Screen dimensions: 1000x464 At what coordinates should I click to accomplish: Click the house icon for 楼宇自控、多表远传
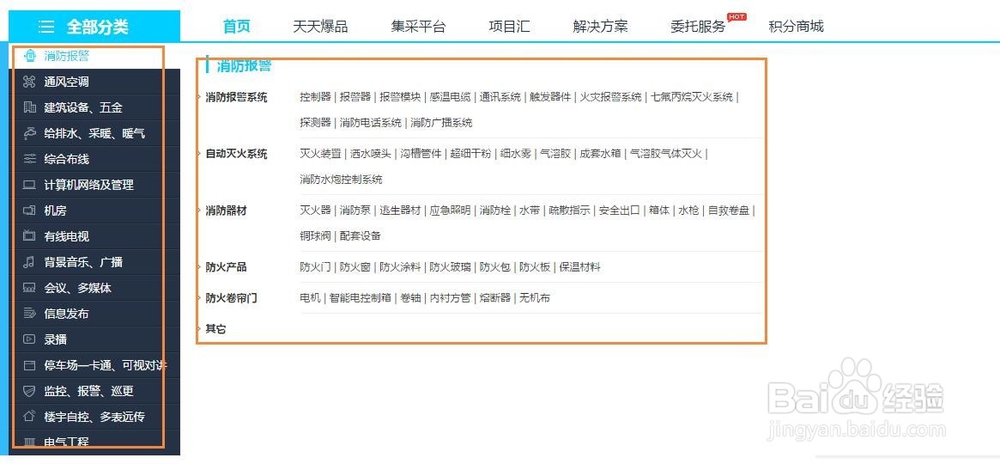tap(29, 416)
